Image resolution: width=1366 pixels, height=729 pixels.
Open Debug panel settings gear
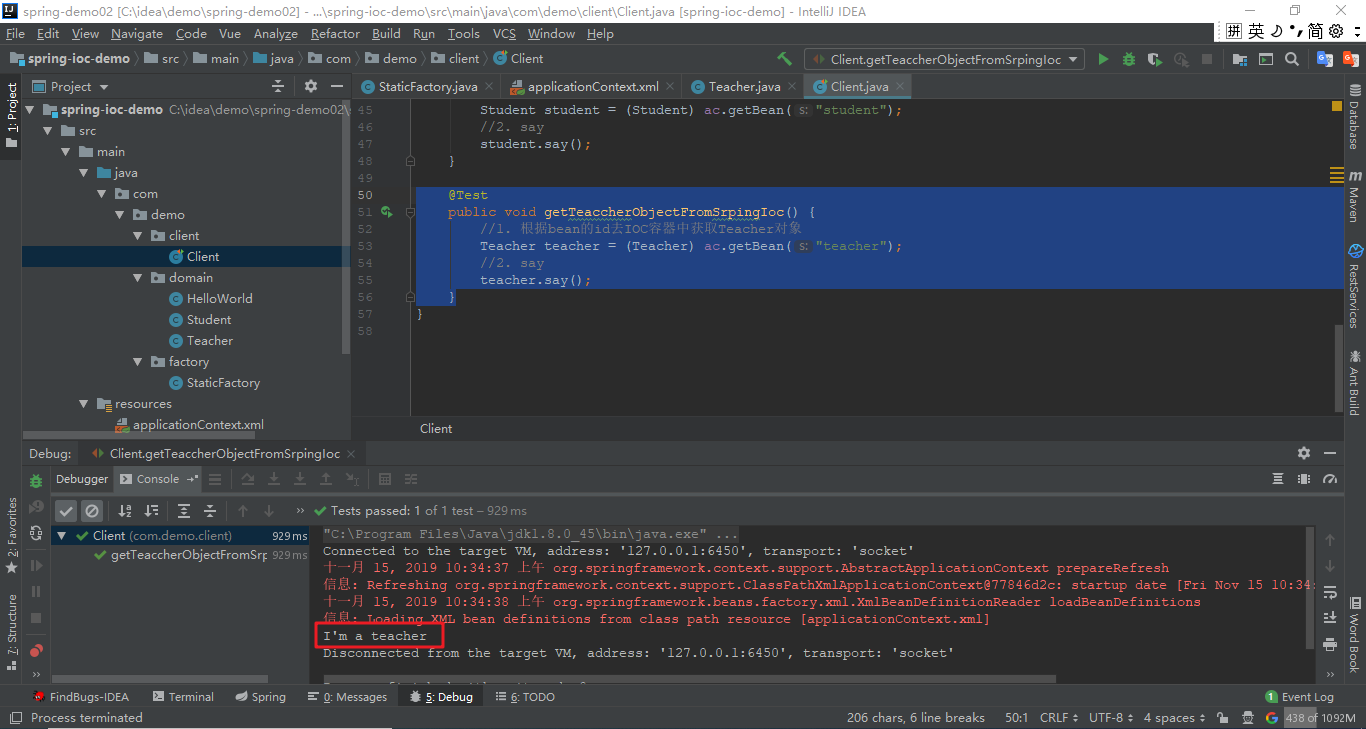1303,453
